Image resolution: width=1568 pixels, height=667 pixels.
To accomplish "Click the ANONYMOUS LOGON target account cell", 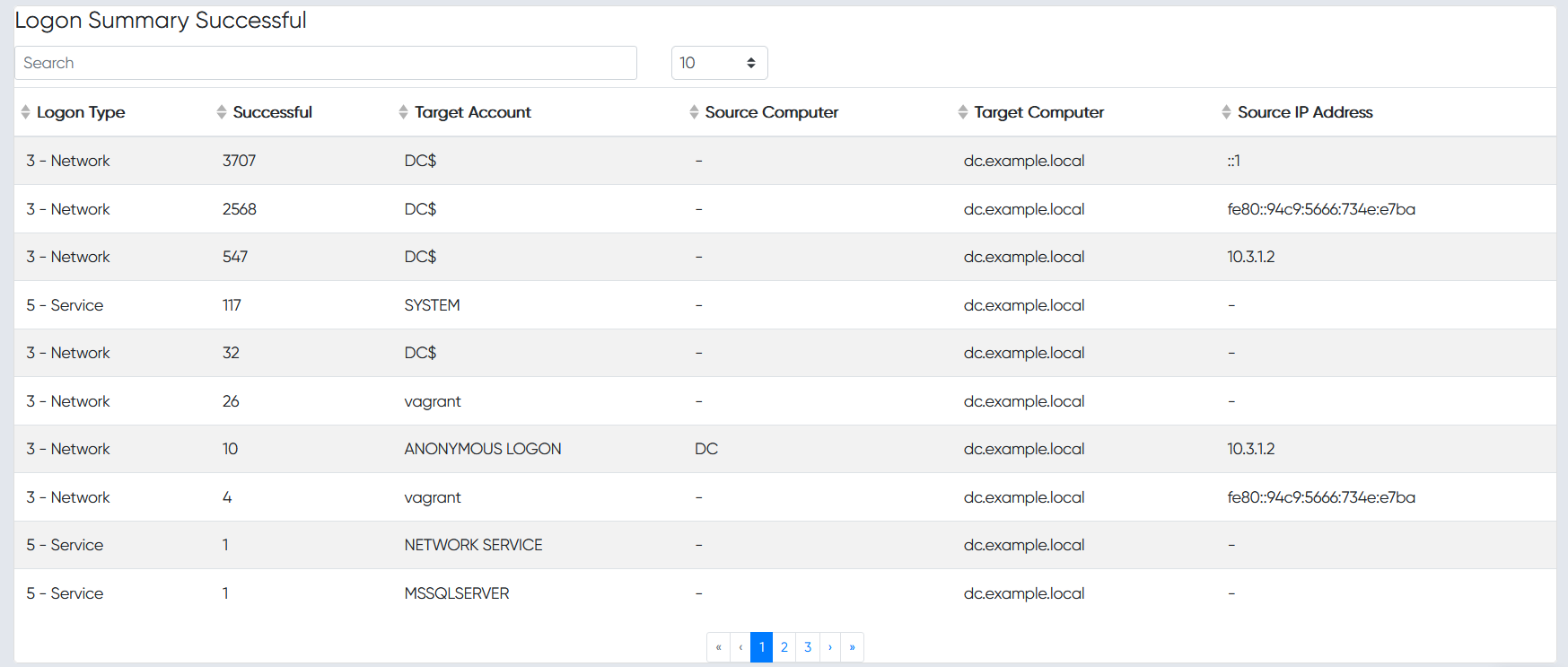I will pyautogui.click(x=483, y=449).
